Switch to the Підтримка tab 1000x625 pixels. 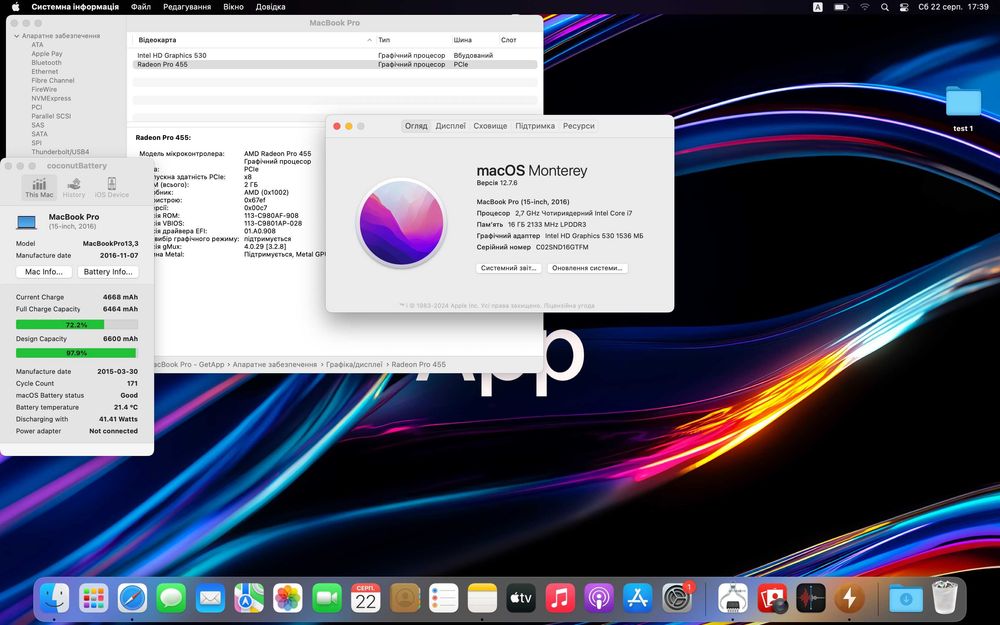click(534, 126)
